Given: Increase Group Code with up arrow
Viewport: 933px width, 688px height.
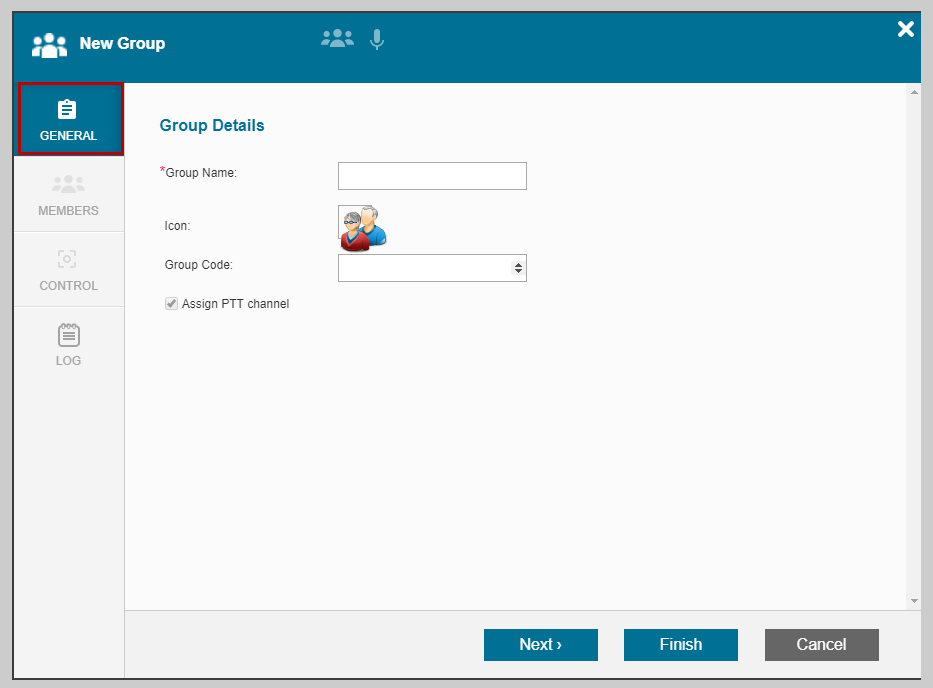Looking at the screenshot, I should click(x=518, y=264).
